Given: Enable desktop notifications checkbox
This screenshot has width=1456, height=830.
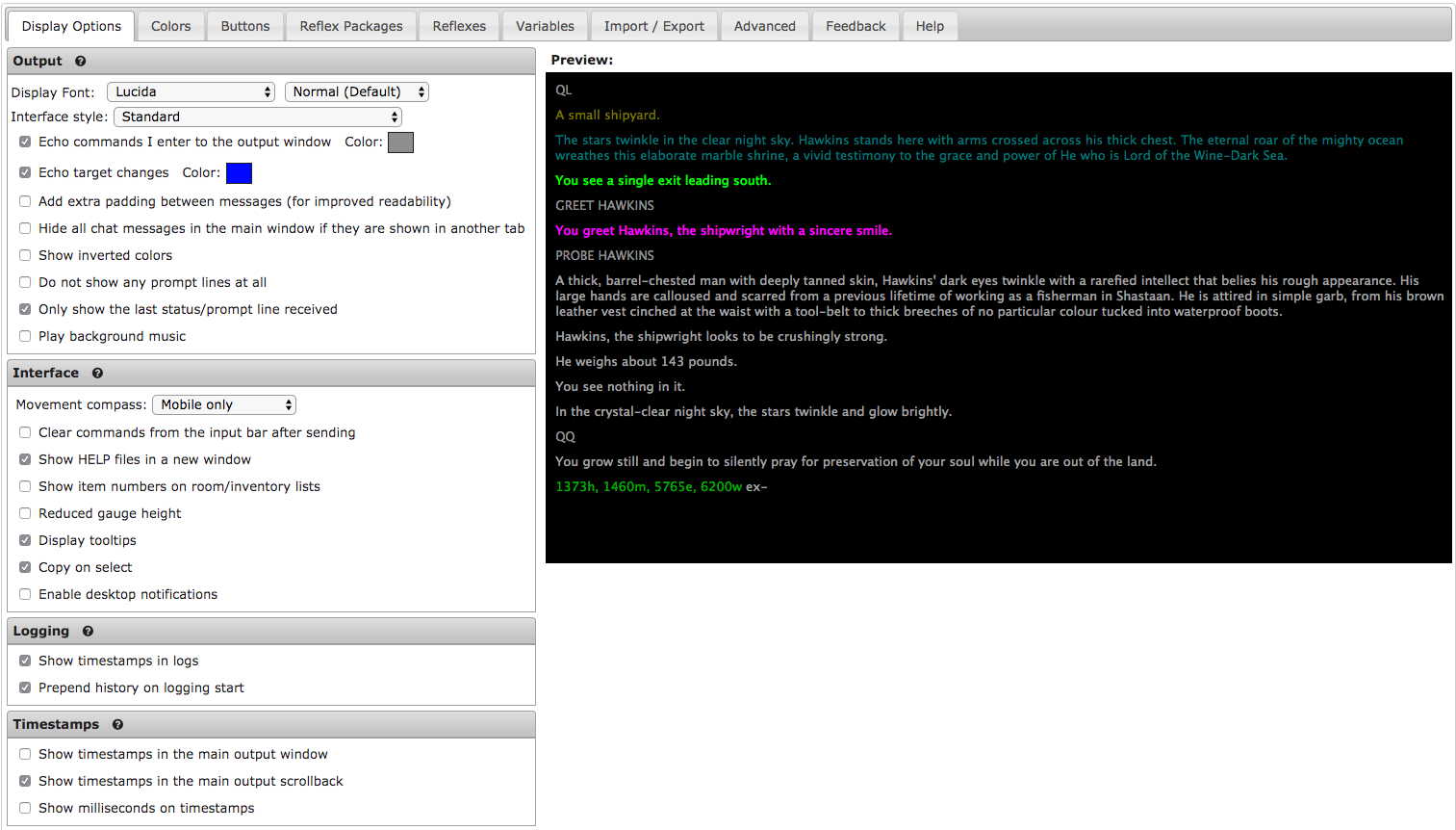Looking at the screenshot, I should pos(25,594).
